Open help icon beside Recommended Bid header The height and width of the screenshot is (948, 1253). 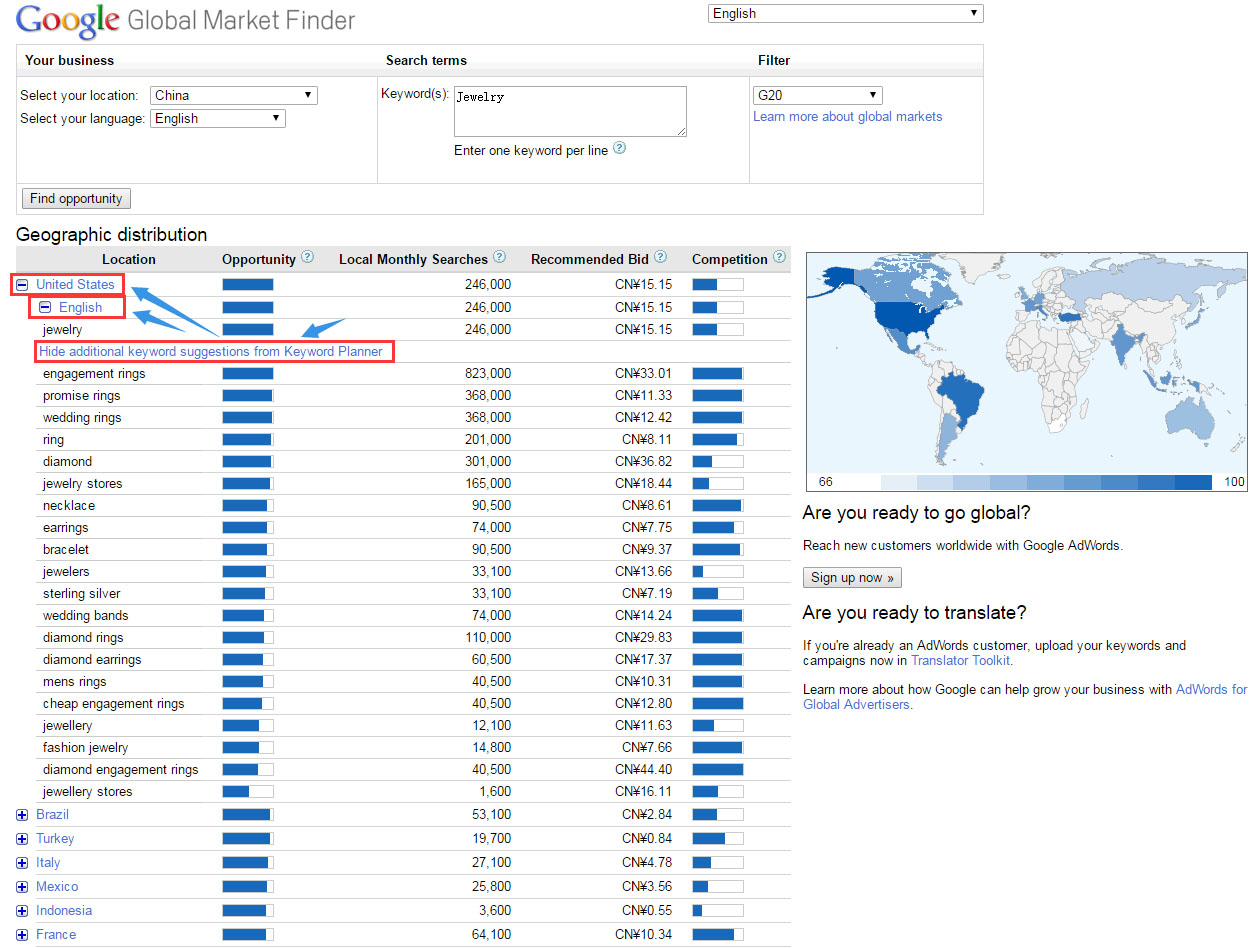(x=660, y=257)
